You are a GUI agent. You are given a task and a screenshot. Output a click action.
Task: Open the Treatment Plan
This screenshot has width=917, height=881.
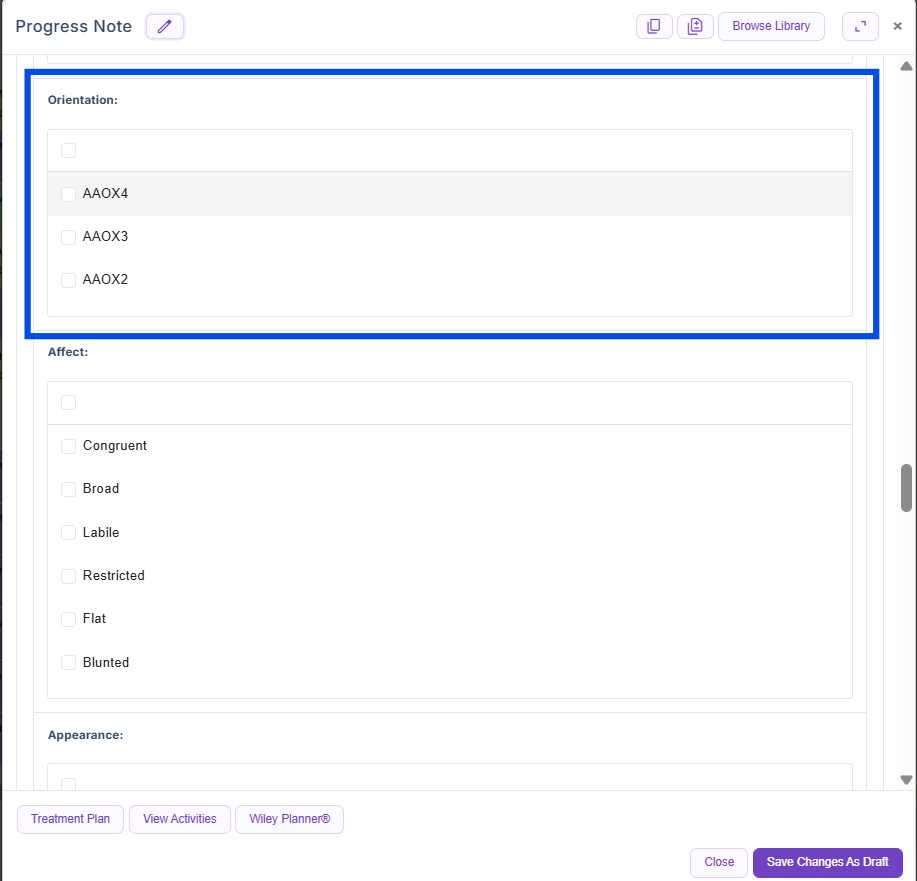pyautogui.click(x=70, y=819)
